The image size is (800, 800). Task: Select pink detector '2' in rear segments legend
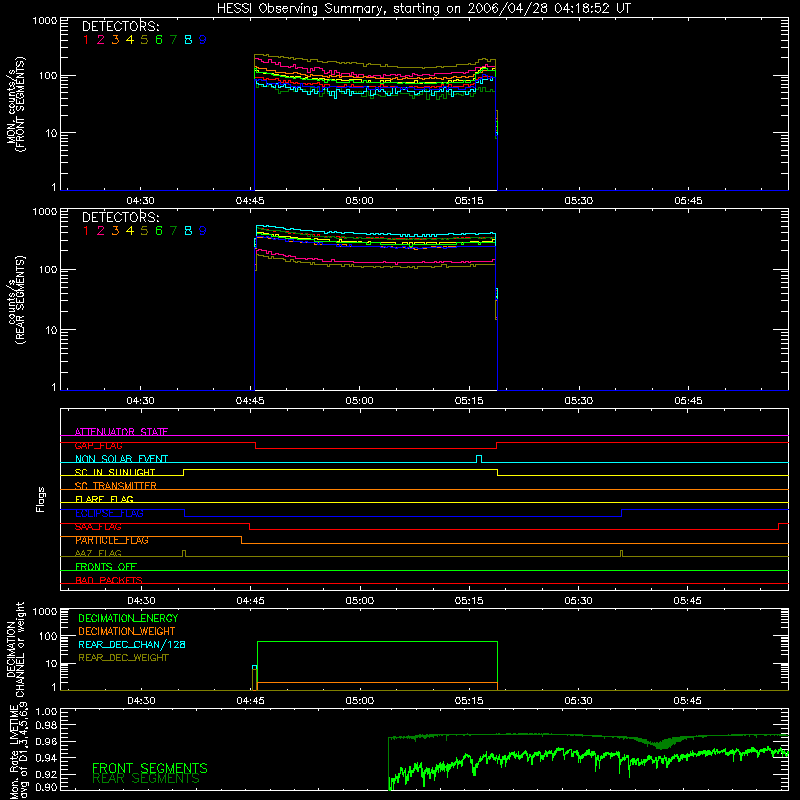point(101,231)
